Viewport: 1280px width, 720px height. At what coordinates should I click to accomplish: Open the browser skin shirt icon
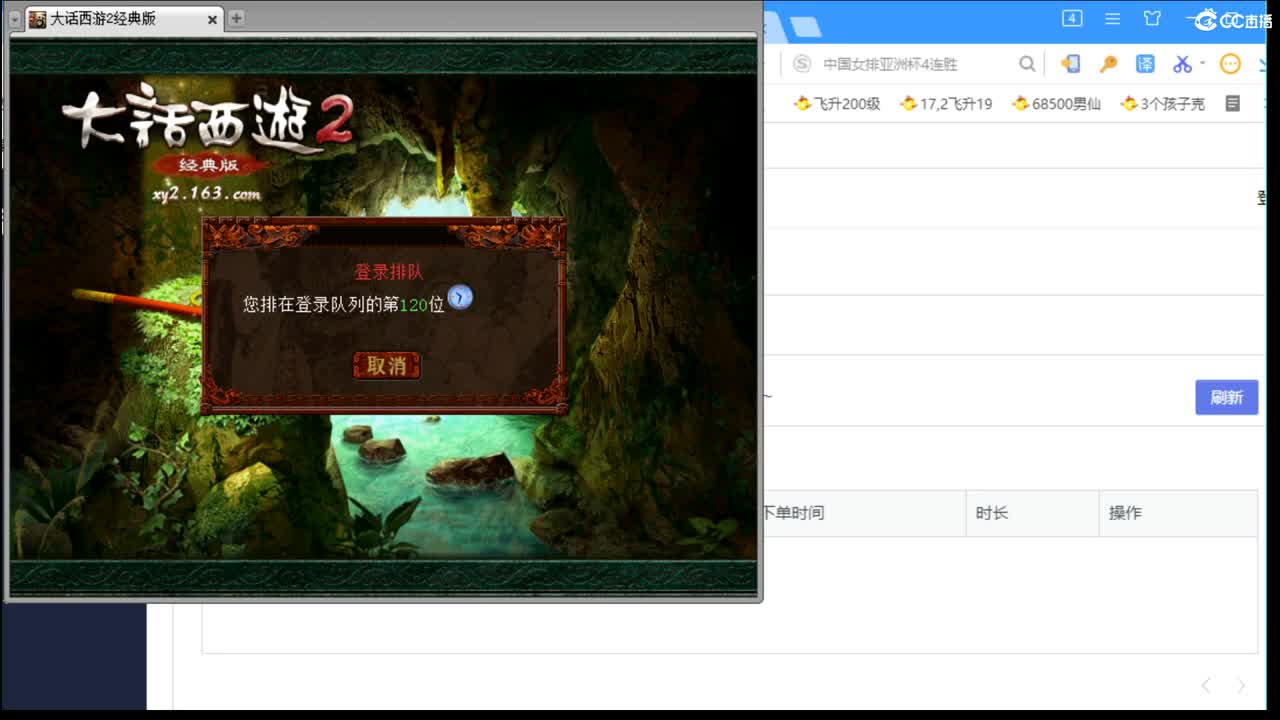point(1152,18)
